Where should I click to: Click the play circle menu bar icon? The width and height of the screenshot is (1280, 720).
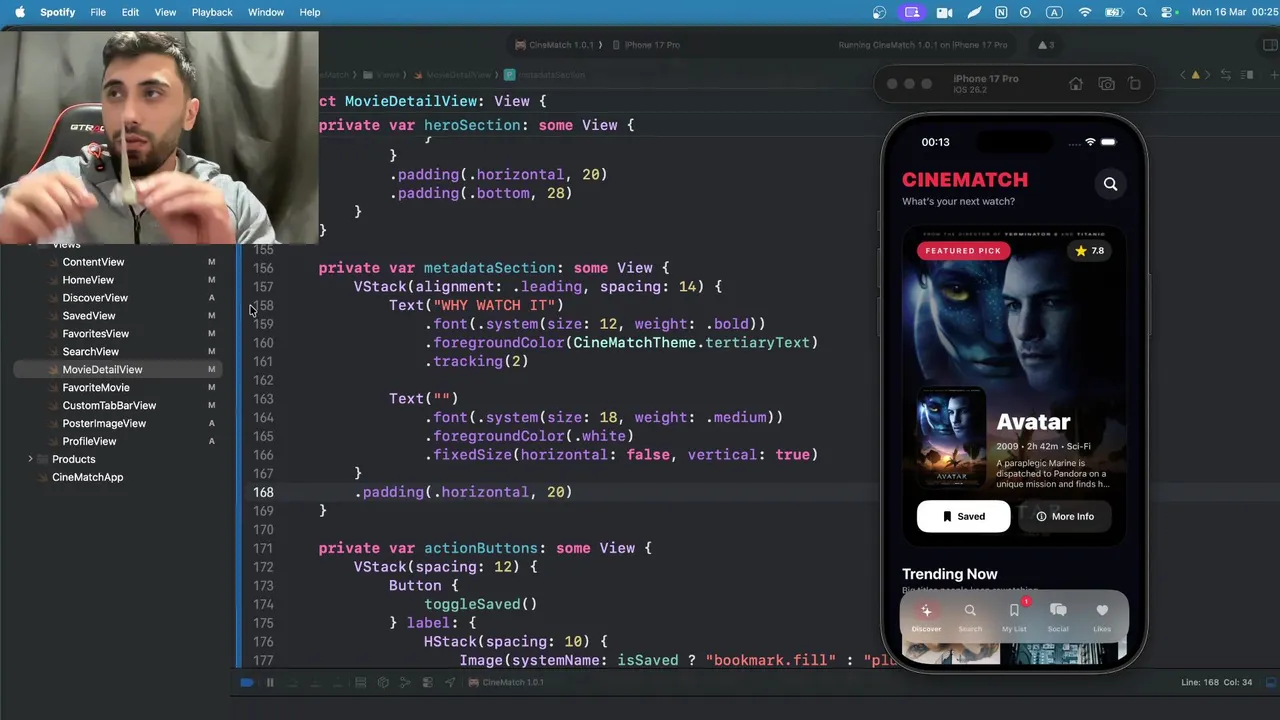coord(1025,12)
